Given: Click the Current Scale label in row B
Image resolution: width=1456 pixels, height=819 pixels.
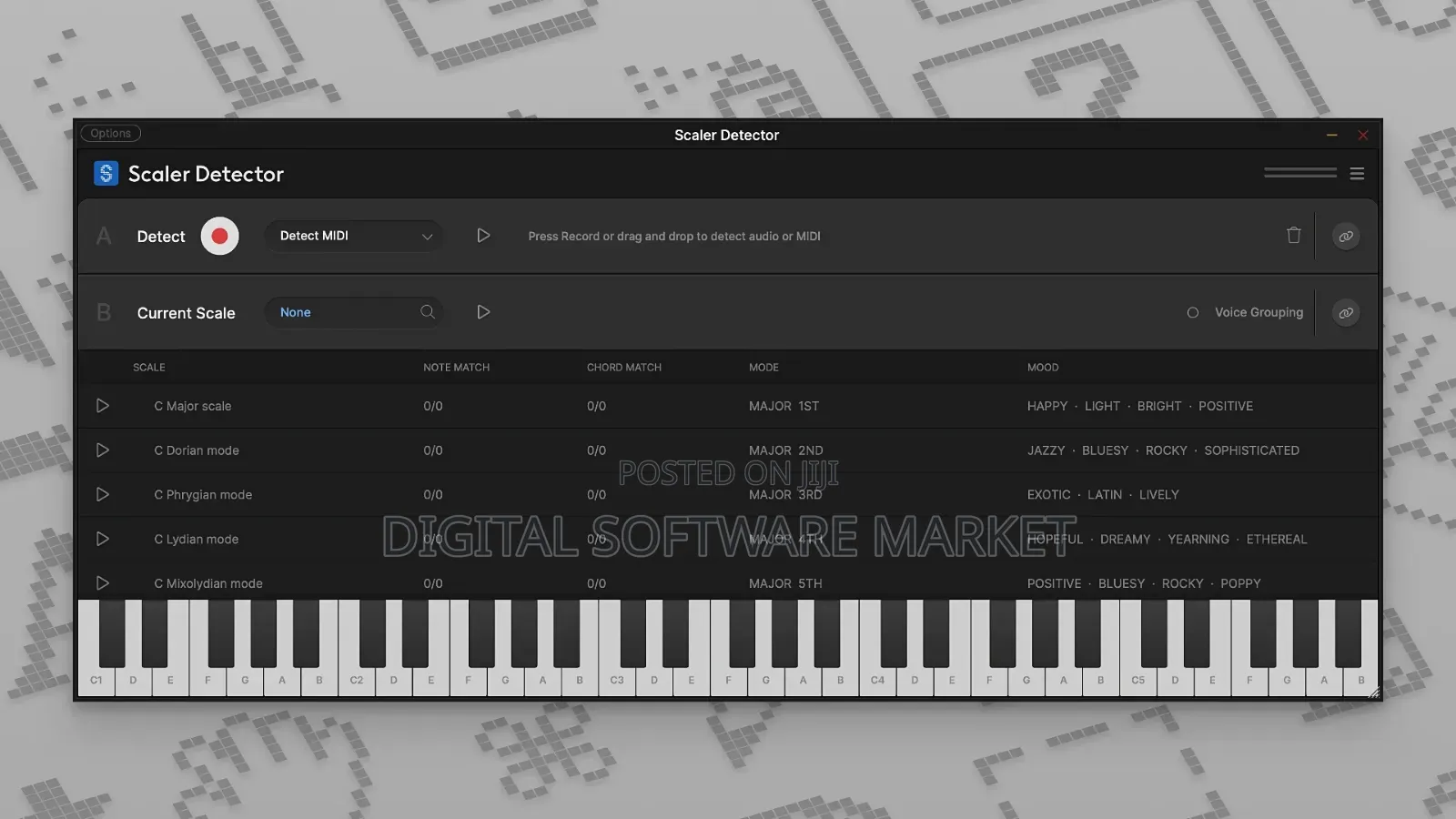Looking at the screenshot, I should [x=186, y=313].
